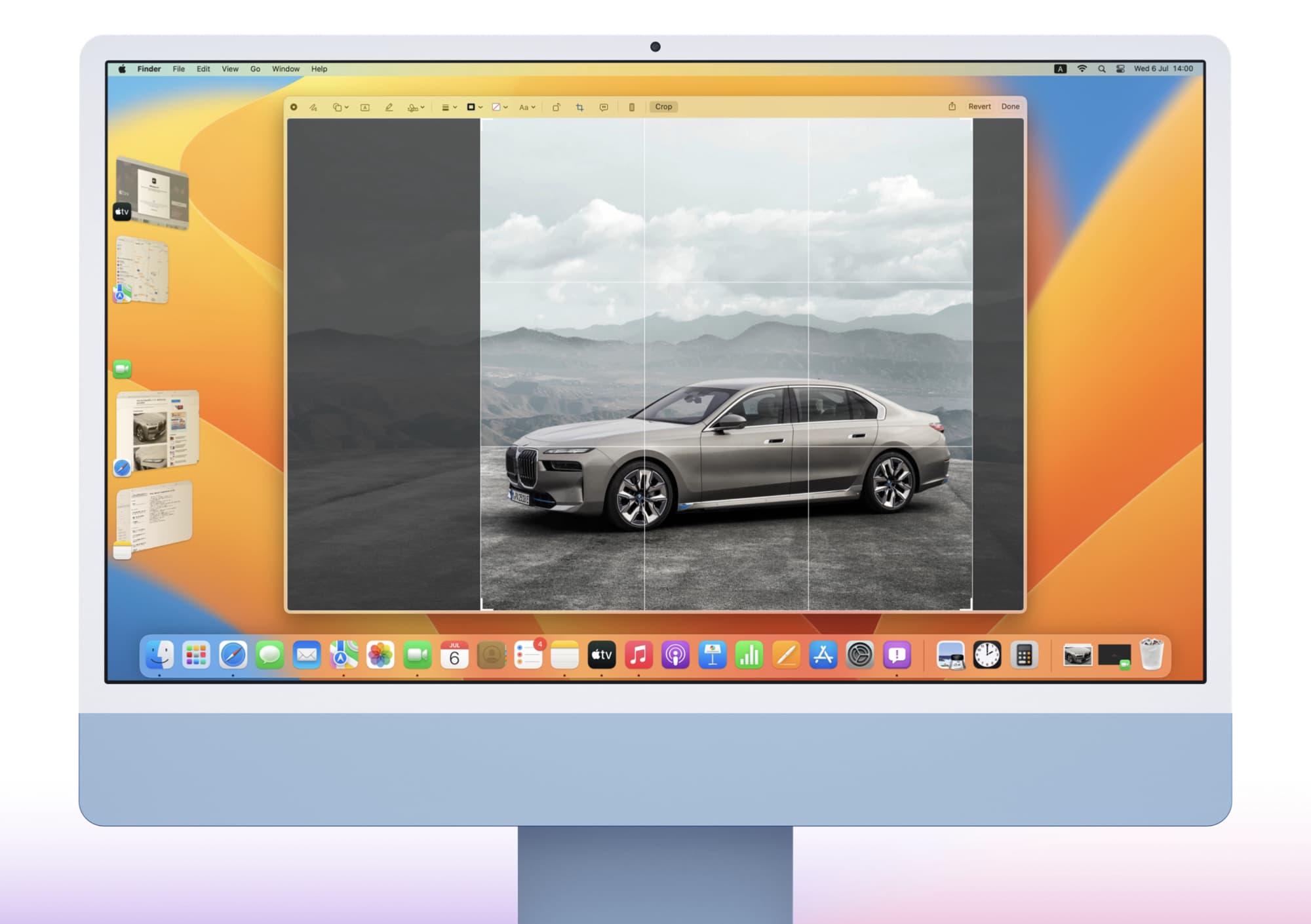The height and width of the screenshot is (924, 1311).
Task: Open the Edit menu
Action: [203, 69]
